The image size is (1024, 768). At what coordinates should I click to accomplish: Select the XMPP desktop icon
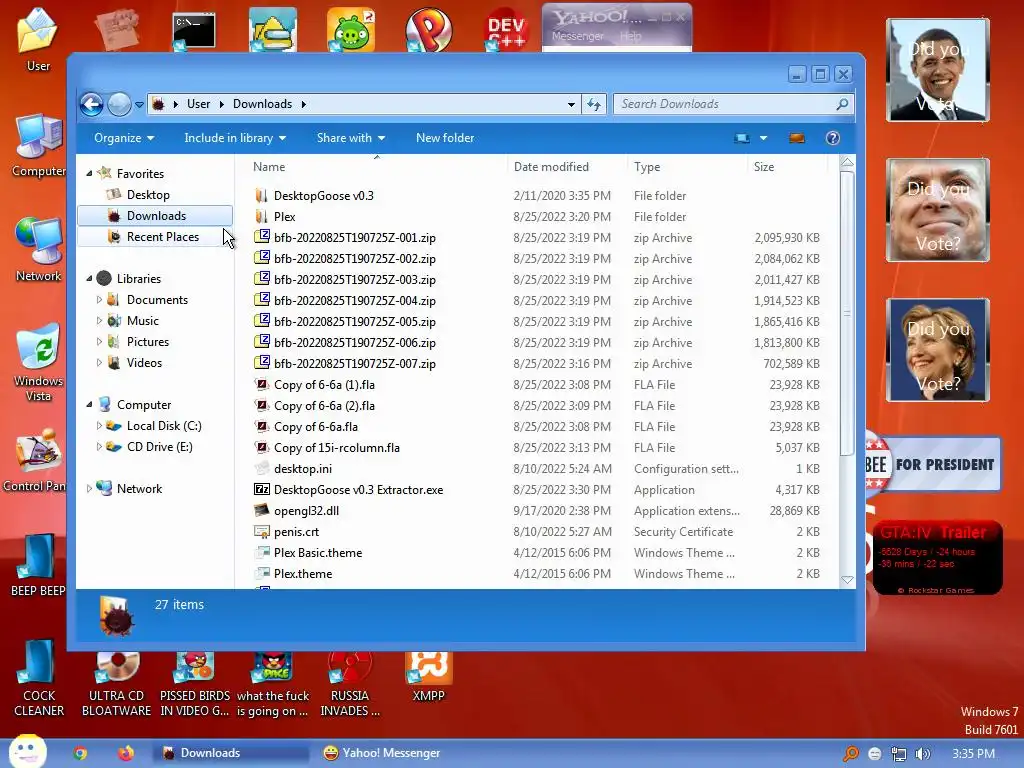coord(428,678)
